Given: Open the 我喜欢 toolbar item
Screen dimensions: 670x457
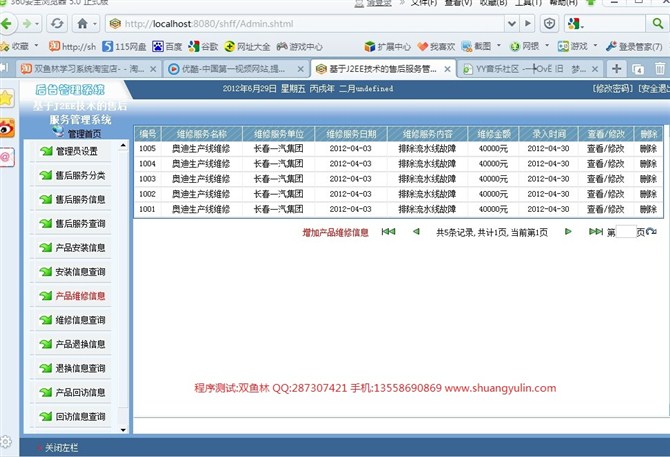Looking at the screenshot, I should coord(436,47).
